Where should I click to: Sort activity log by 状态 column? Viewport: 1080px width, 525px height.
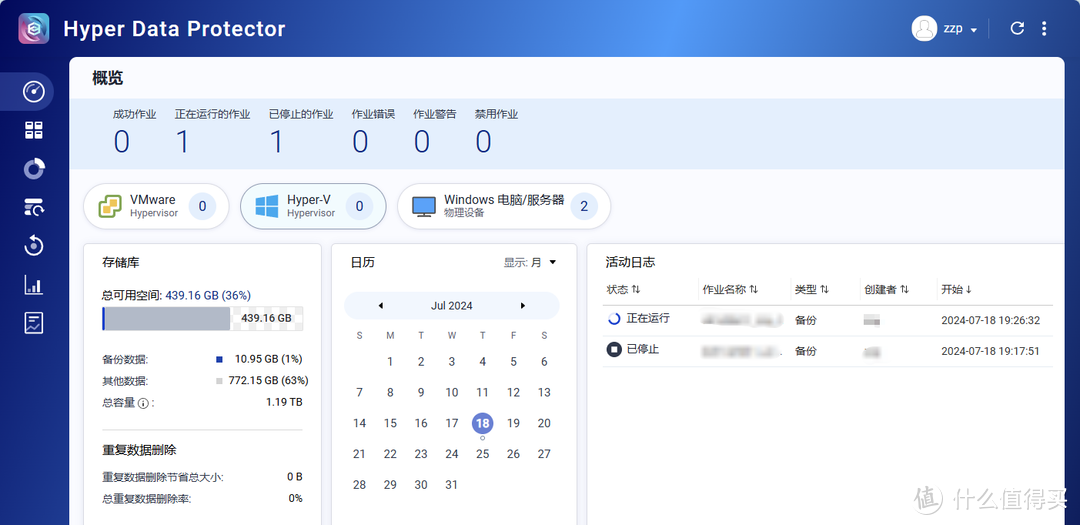pos(623,289)
